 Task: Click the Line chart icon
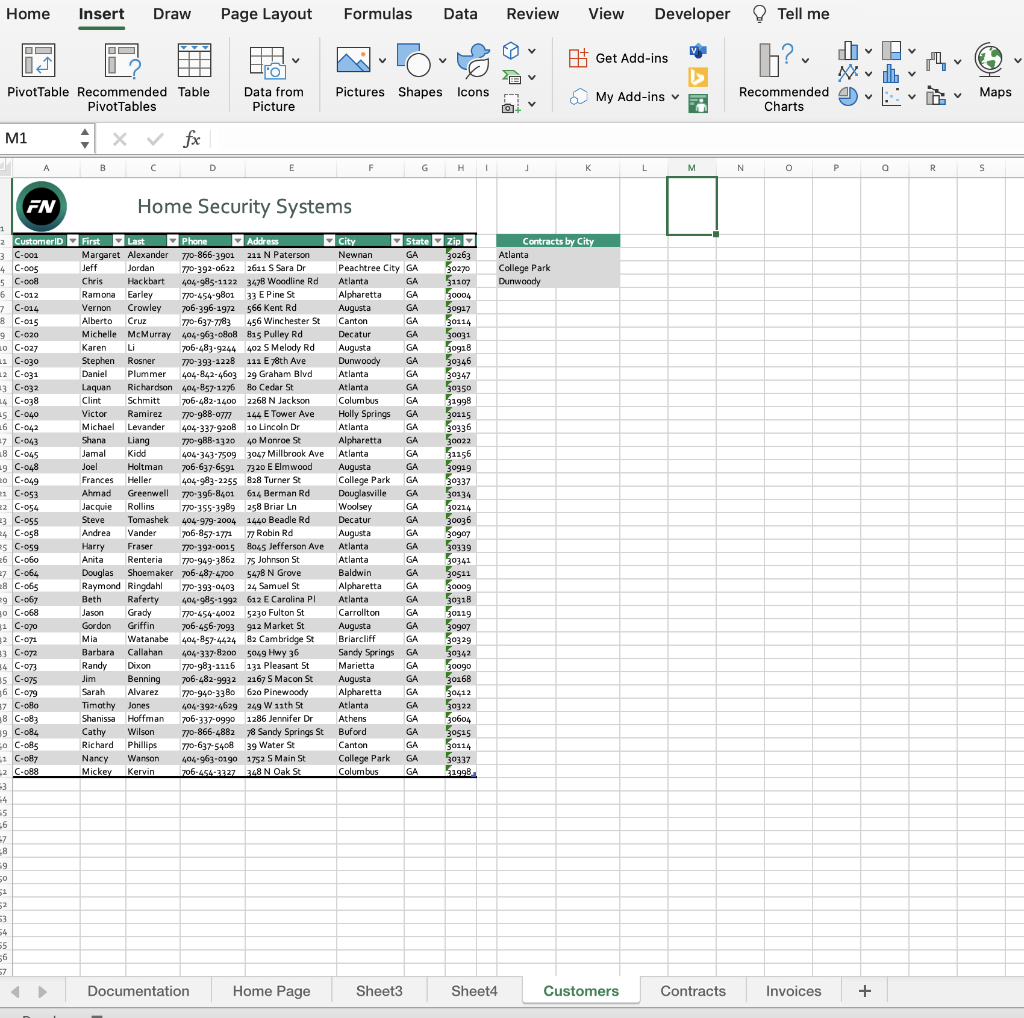pos(848,73)
